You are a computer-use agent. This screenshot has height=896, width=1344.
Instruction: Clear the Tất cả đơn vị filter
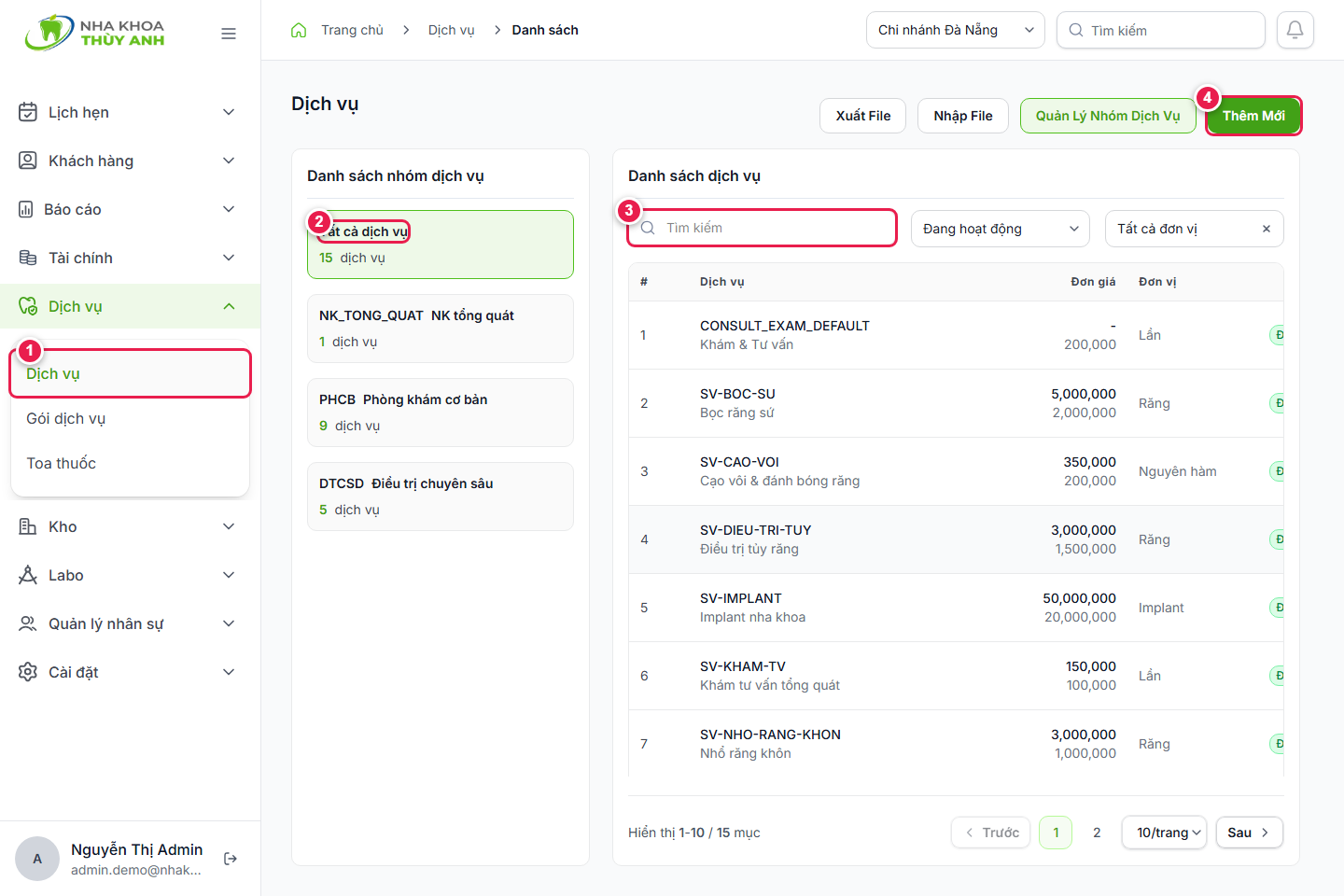pyautogui.click(x=1267, y=229)
